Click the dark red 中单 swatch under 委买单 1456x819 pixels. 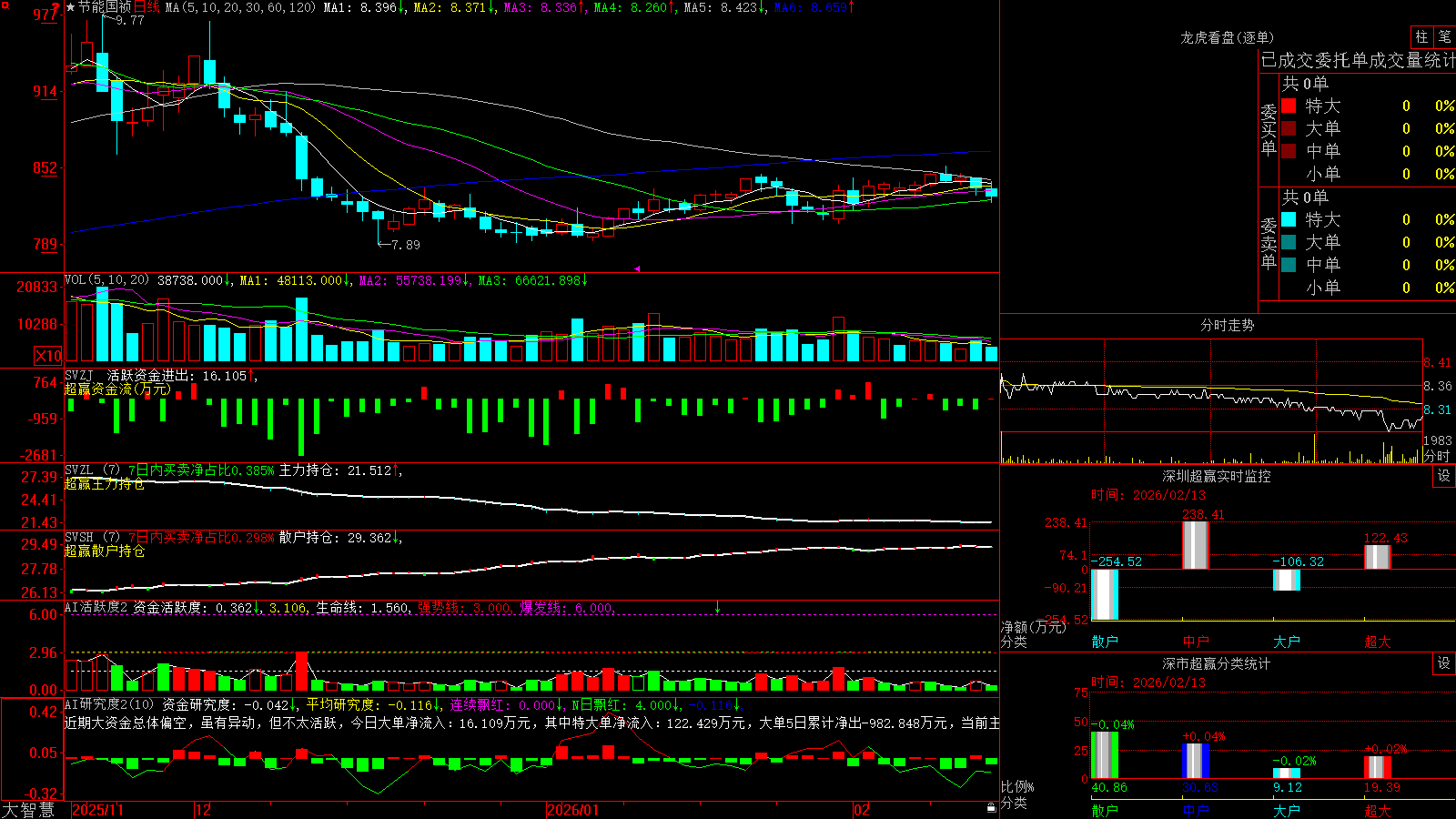tap(1289, 151)
